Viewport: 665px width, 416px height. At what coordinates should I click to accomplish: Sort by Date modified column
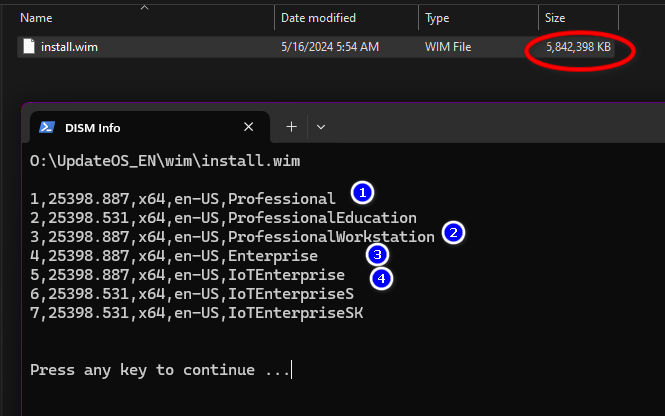click(x=318, y=18)
